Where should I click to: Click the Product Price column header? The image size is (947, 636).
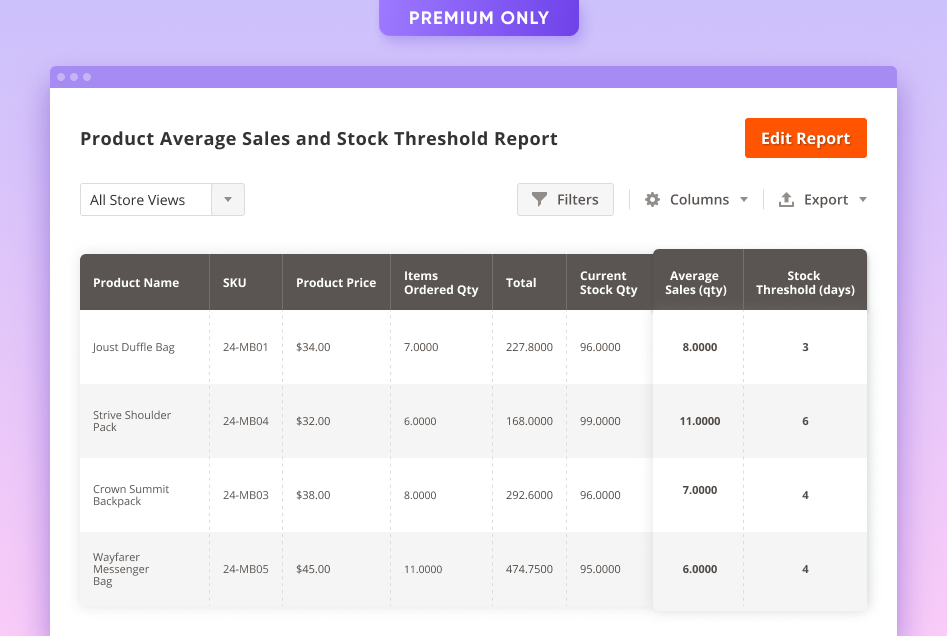coord(336,283)
